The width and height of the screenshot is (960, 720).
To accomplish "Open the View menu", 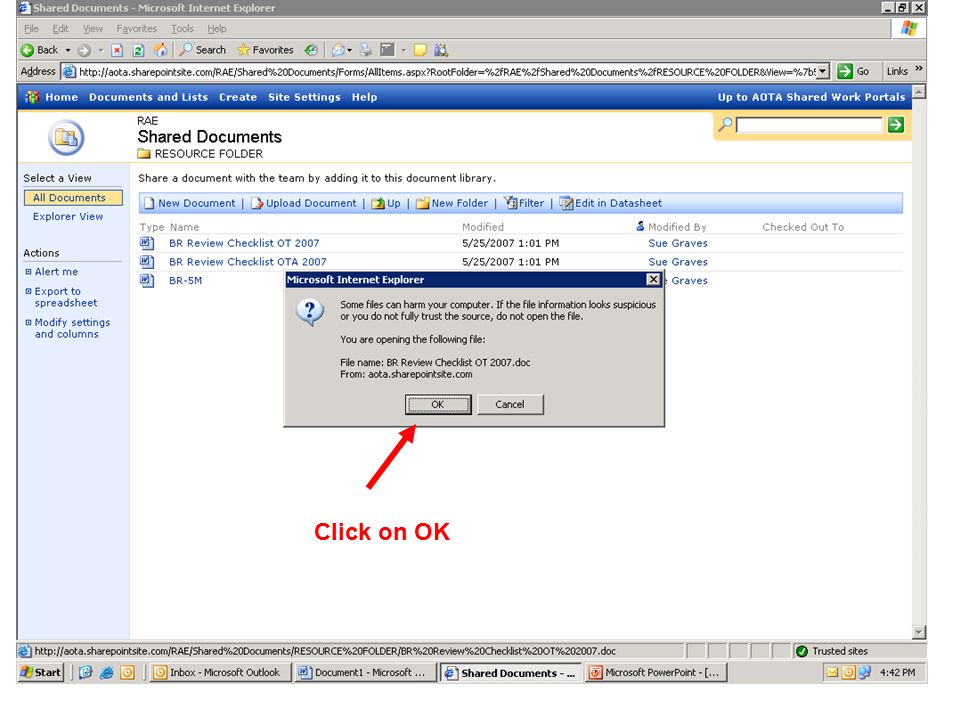I will 92,29.
